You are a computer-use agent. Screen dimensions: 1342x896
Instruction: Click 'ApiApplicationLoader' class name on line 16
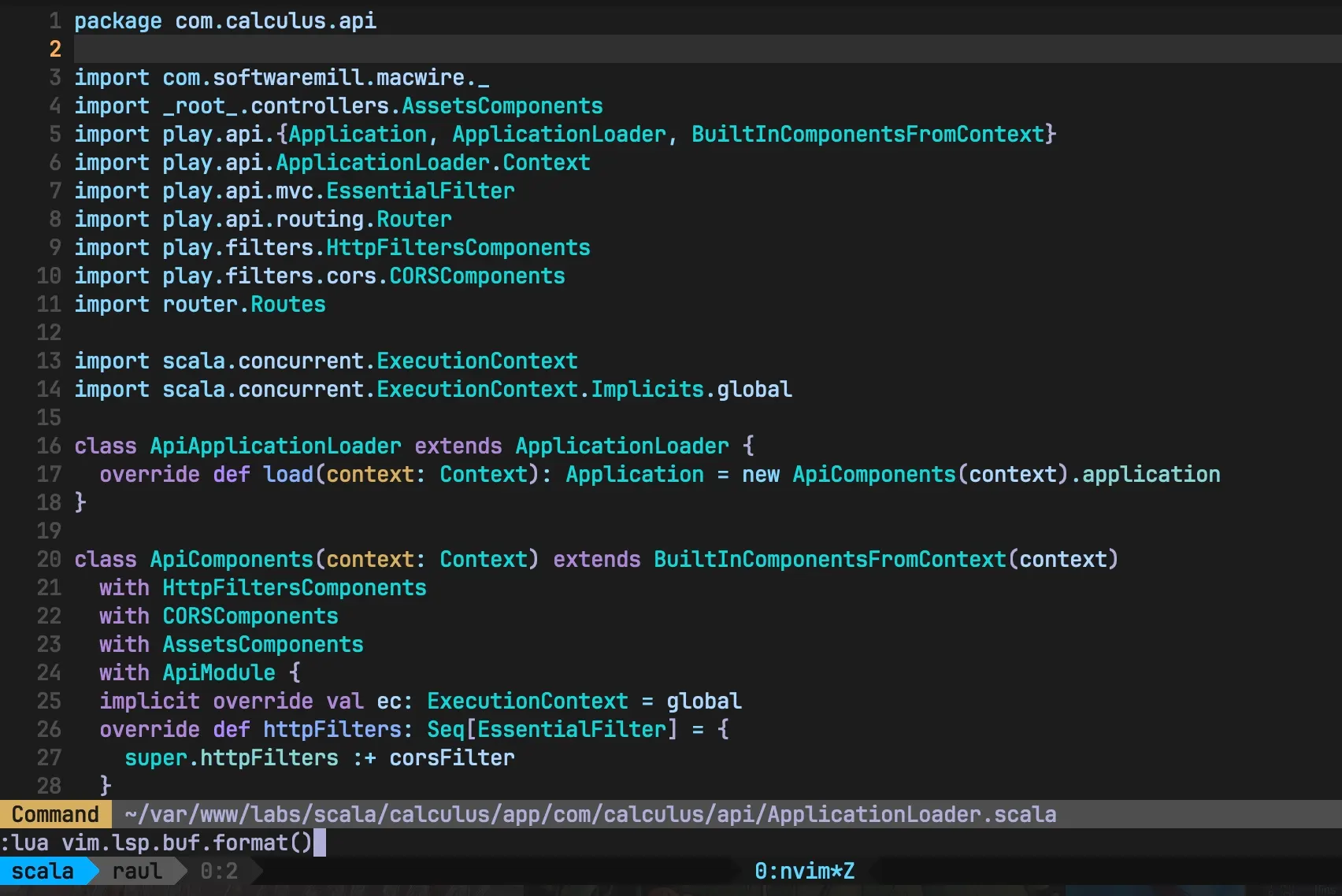coord(276,446)
